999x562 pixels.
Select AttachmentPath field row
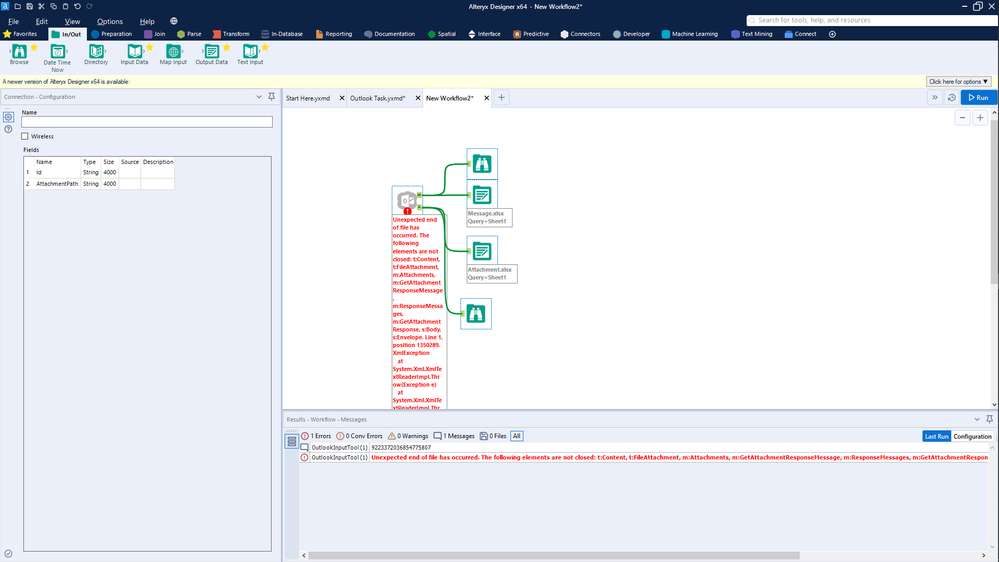pyautogui.click(x=99, y=184)
